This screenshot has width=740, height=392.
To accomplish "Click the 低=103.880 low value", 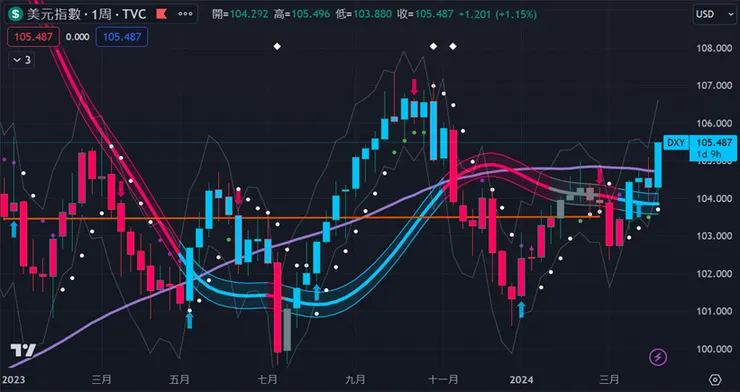I will [x=363, y=14].
